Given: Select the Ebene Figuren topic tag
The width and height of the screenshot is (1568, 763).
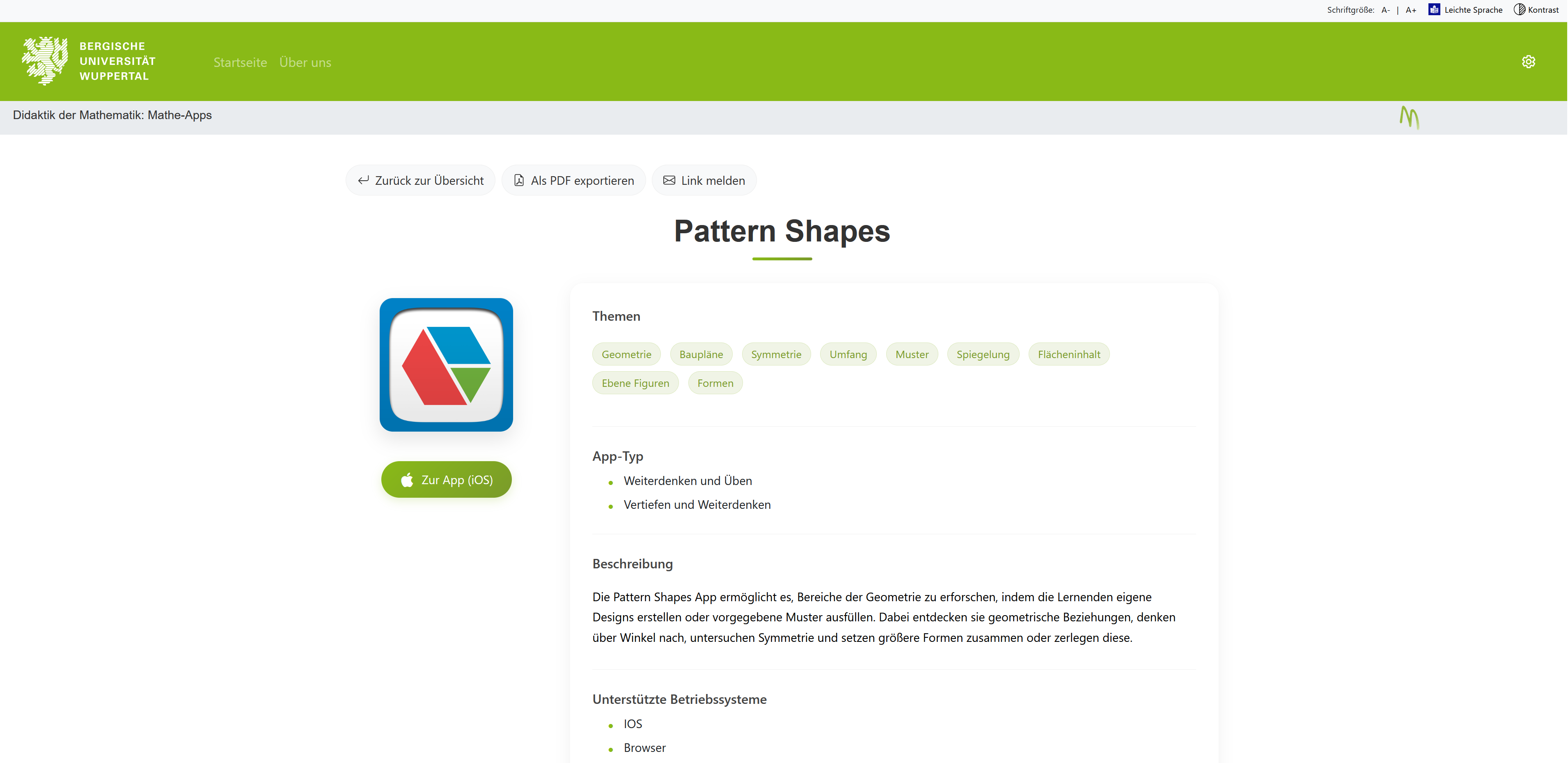Looking at the screenshot, I should [635, 383].
